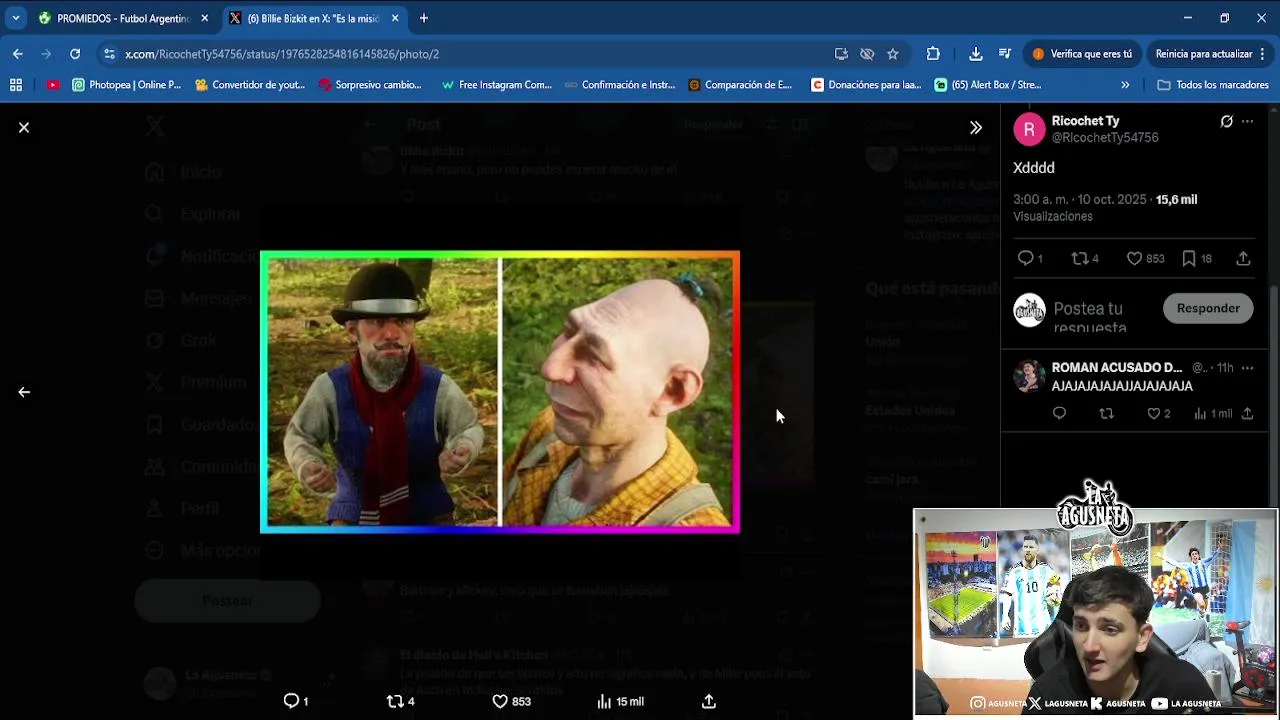This screenshot has height=720, width=1280.
Task: Close the PROMIEDOS browser tab
Action: click(205, 18)
